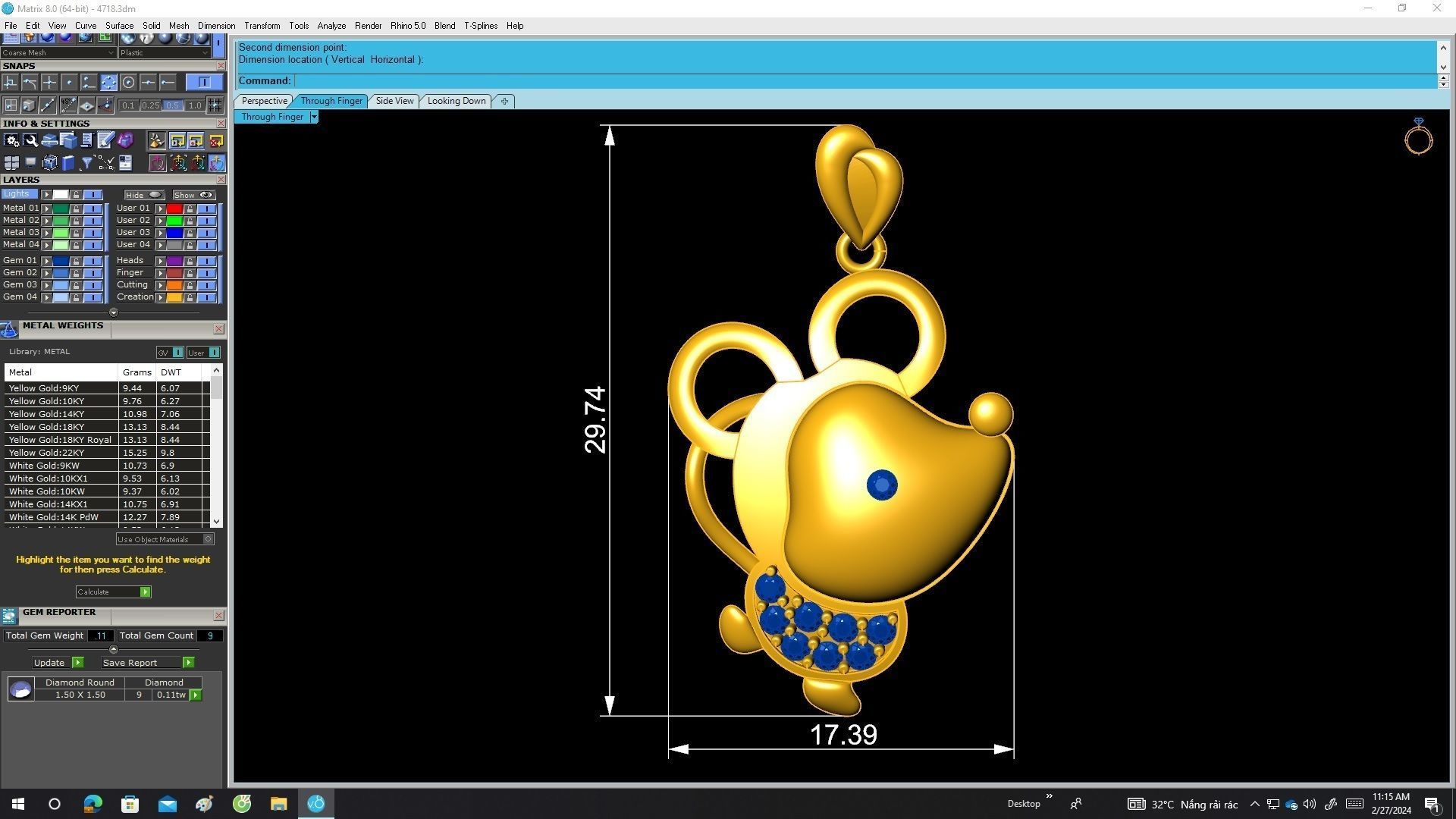This screenshot has width=1456, height=819.
Task: Switch to the Looking Down tab
Action: point(456,101)
